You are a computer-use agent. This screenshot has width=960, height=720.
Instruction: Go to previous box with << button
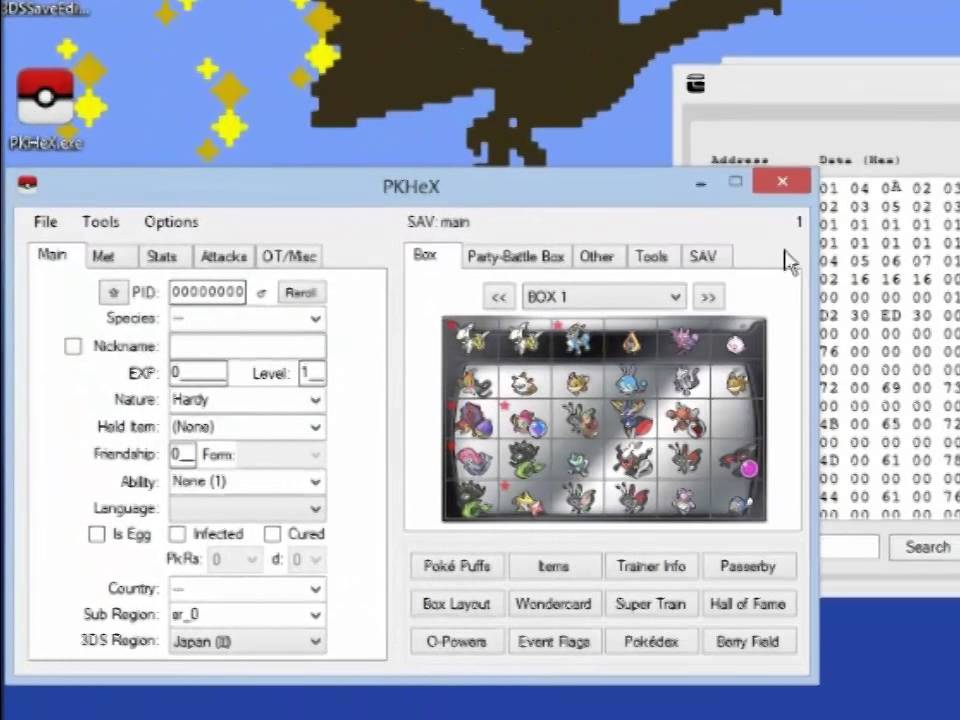coord(498,297)
